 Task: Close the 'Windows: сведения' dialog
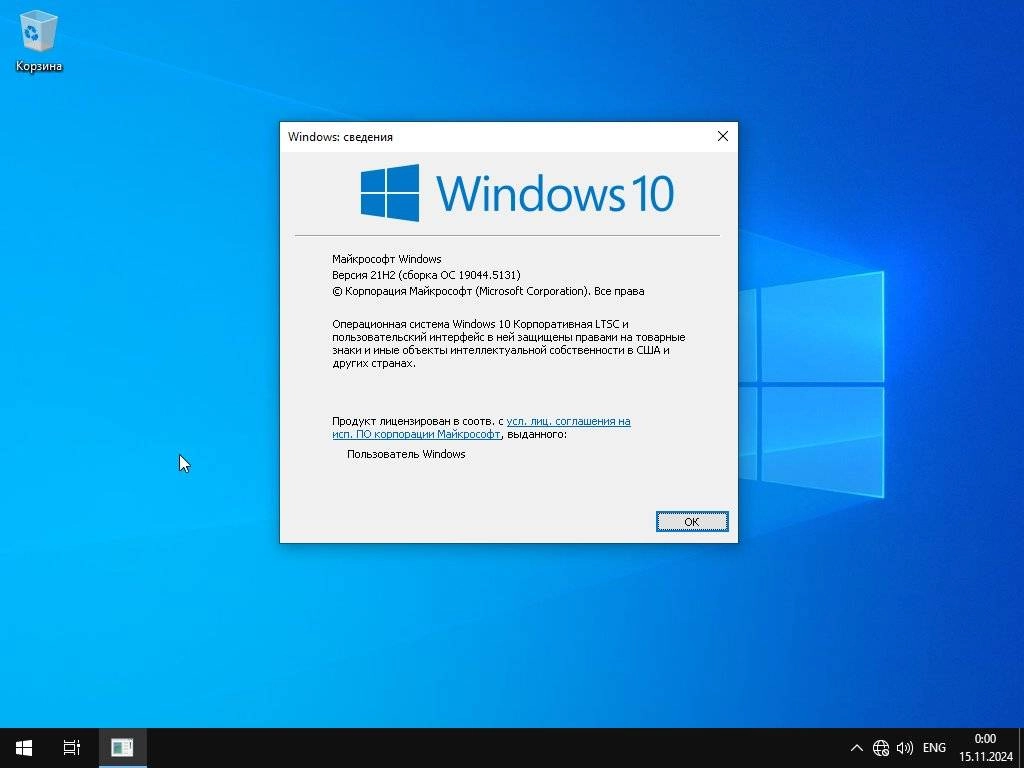pyautogui.click(x=722, y=136)
